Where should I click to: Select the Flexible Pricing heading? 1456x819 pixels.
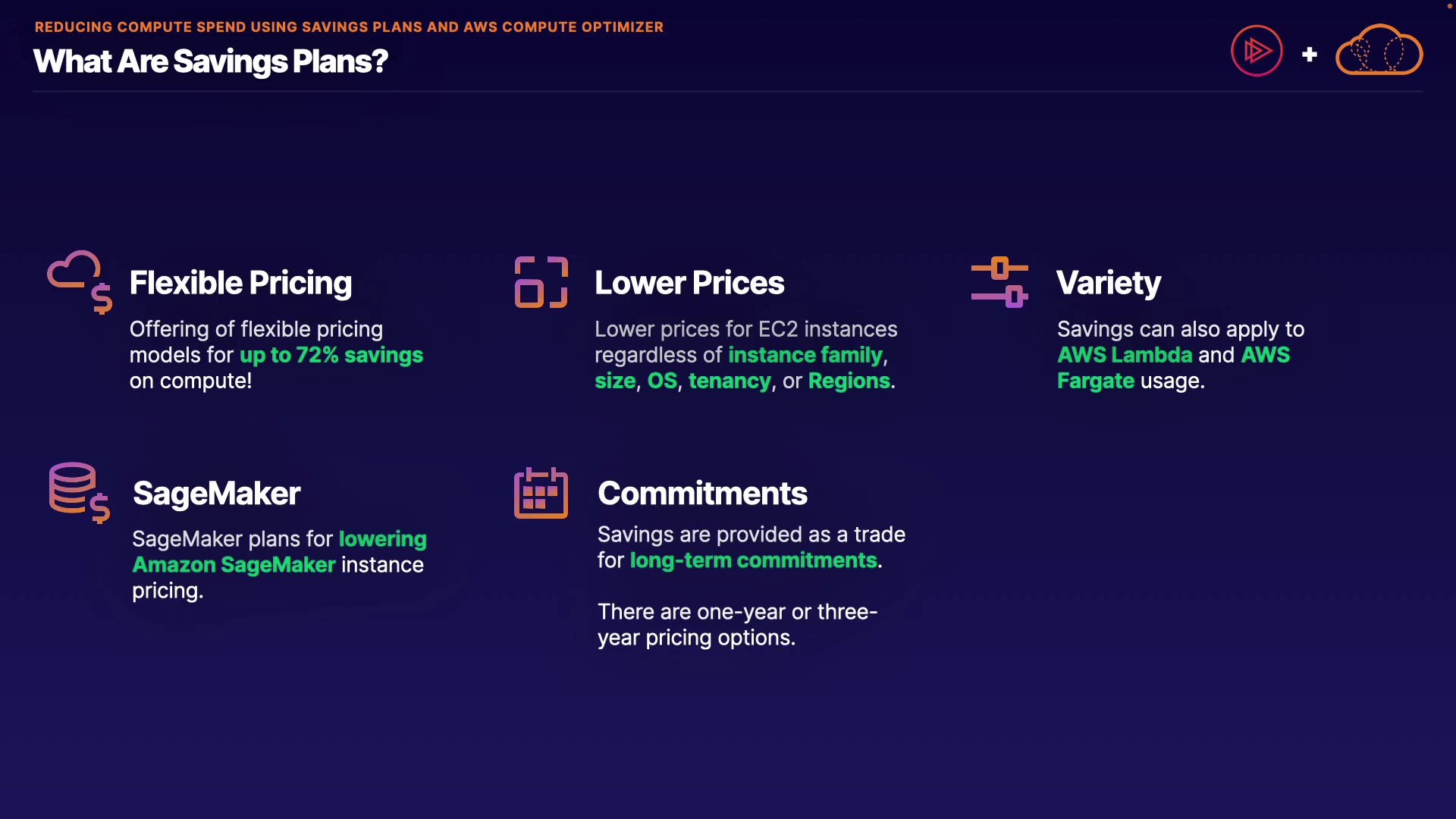240,283
